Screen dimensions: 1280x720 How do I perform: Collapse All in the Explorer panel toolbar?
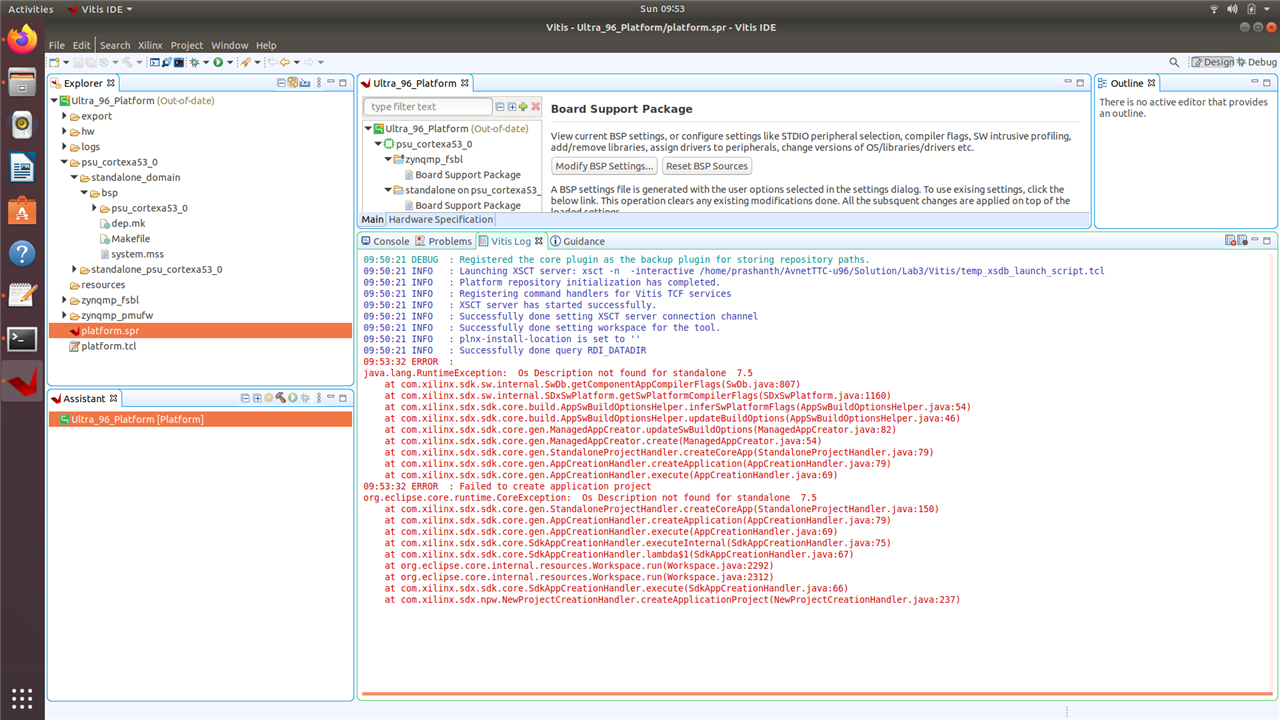(281, 83)
